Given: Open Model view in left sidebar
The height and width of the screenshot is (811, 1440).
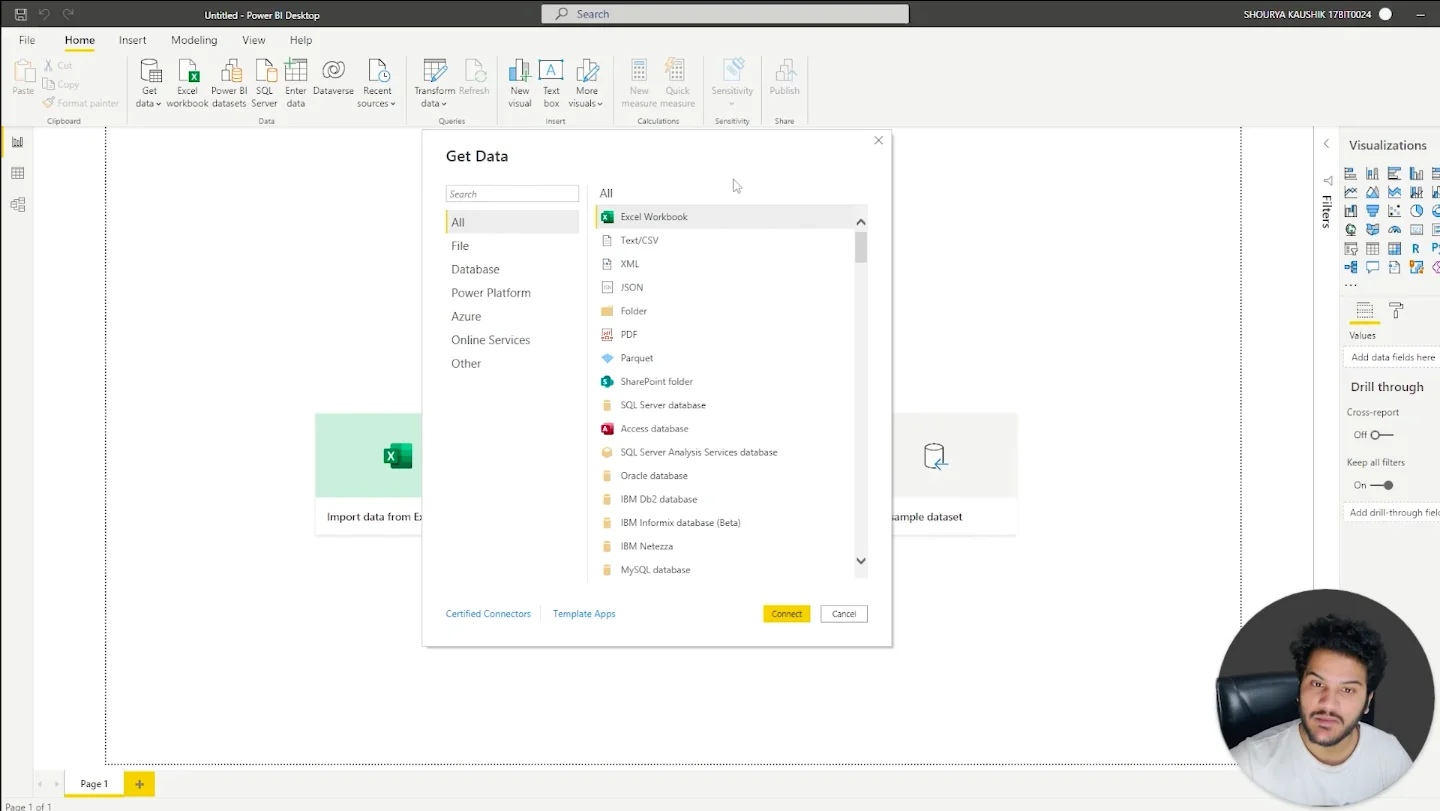Looking at the screenshot, I should (17, 205).
